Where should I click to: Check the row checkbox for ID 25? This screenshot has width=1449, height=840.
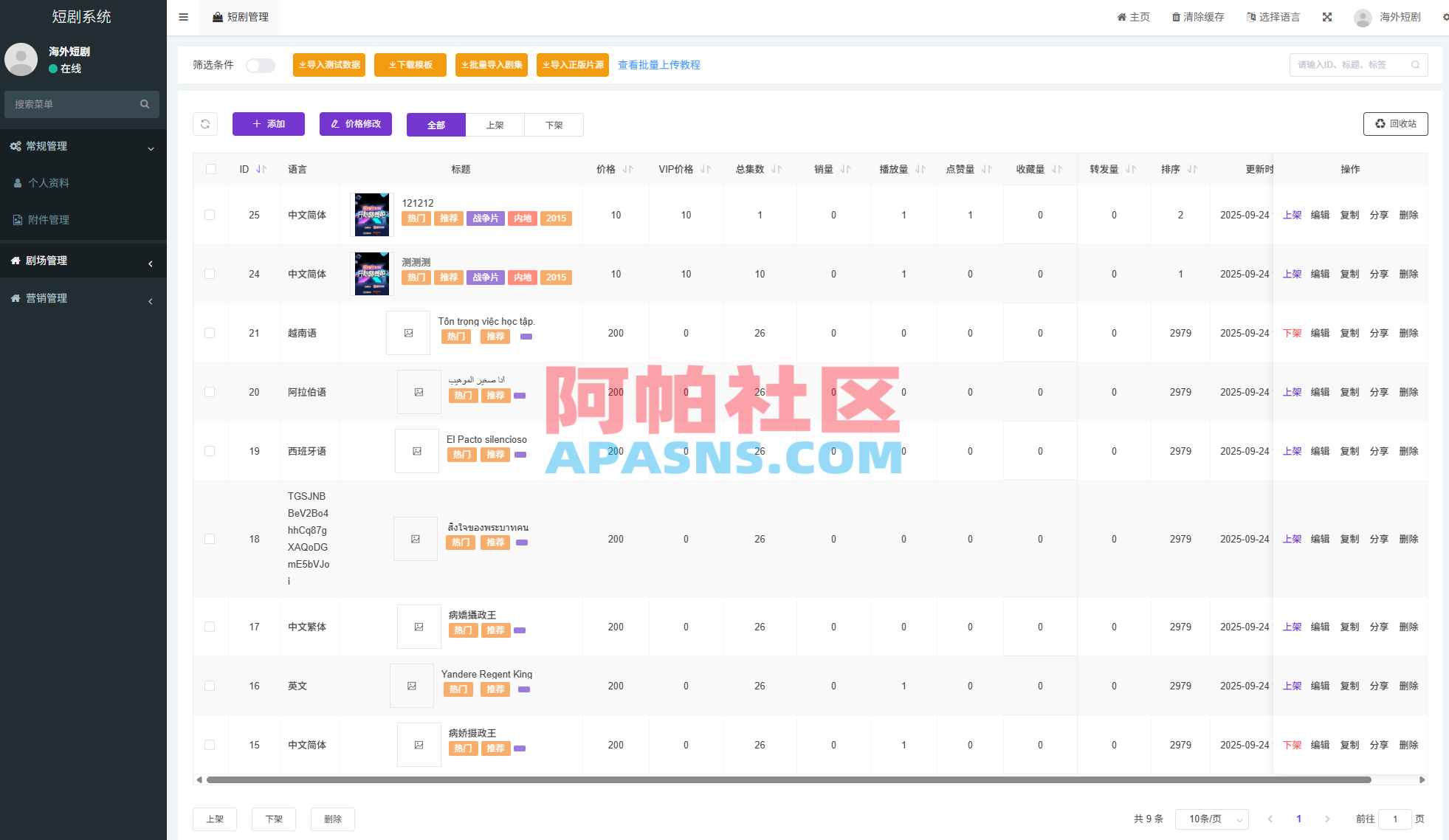[x=210, y=215]
